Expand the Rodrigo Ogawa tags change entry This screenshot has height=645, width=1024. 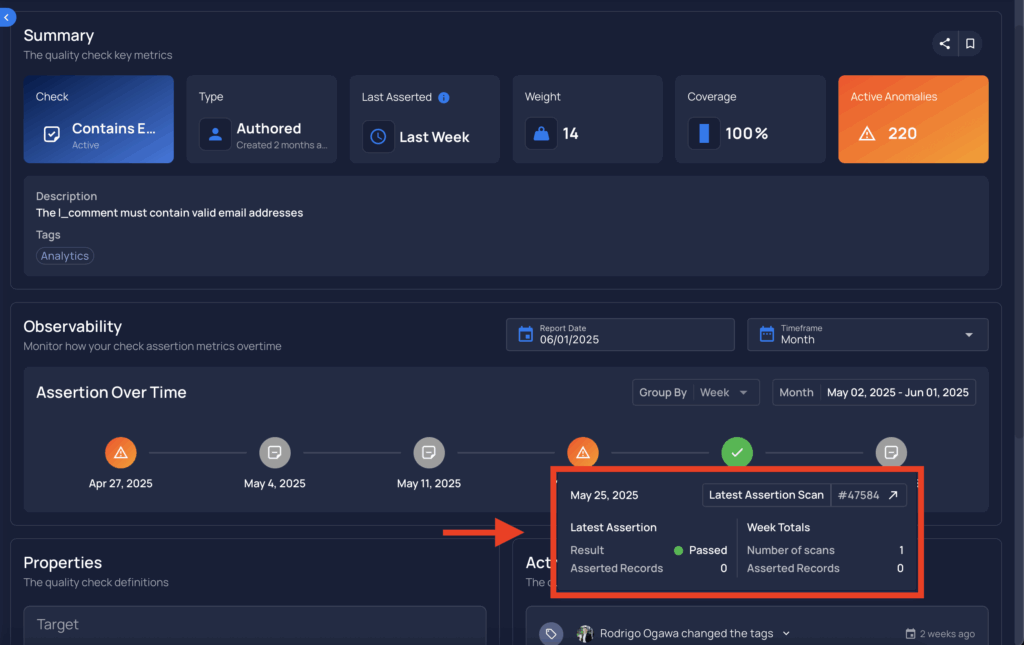[x=786, y=633]
